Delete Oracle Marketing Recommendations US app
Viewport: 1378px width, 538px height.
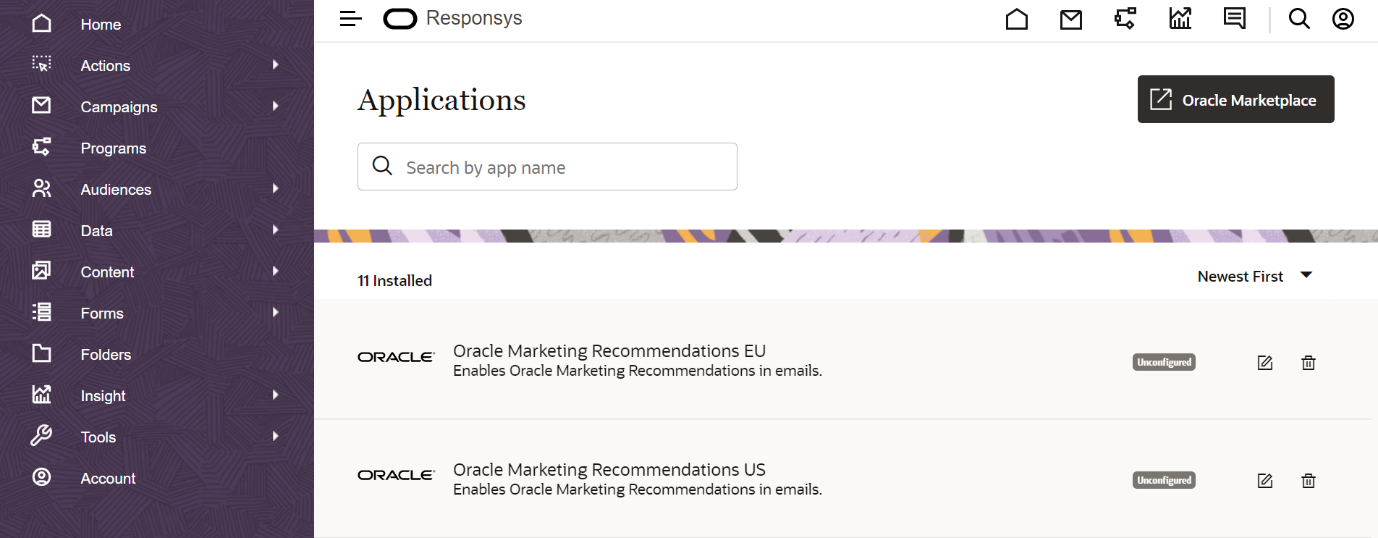click(1308, 481)
